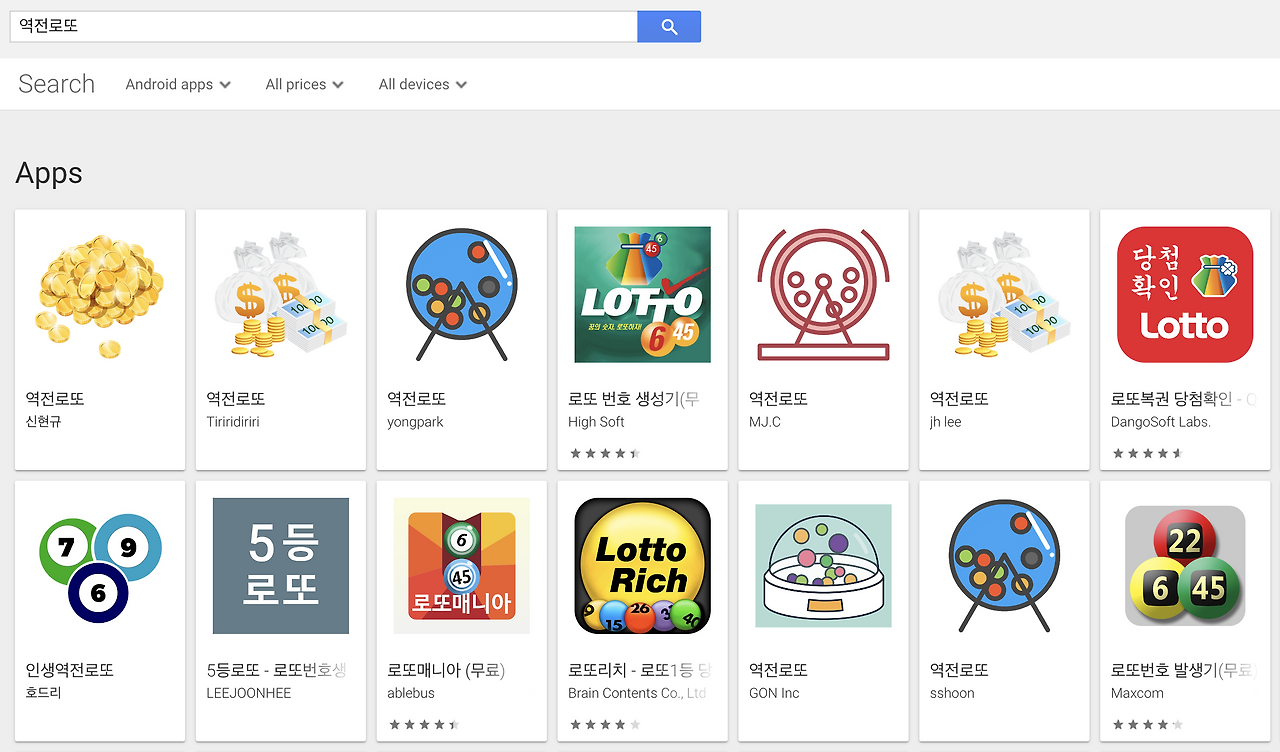Image resolution: width=1280 pixels, height=752 pixels.
Task: Open the 역전로또 title above MJ.C
Action: coord(779,399)
